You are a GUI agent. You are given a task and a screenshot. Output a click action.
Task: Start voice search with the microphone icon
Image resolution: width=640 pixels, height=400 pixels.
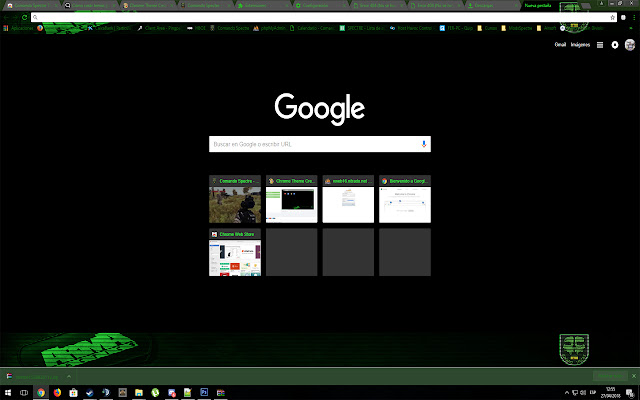click(424, 144)
